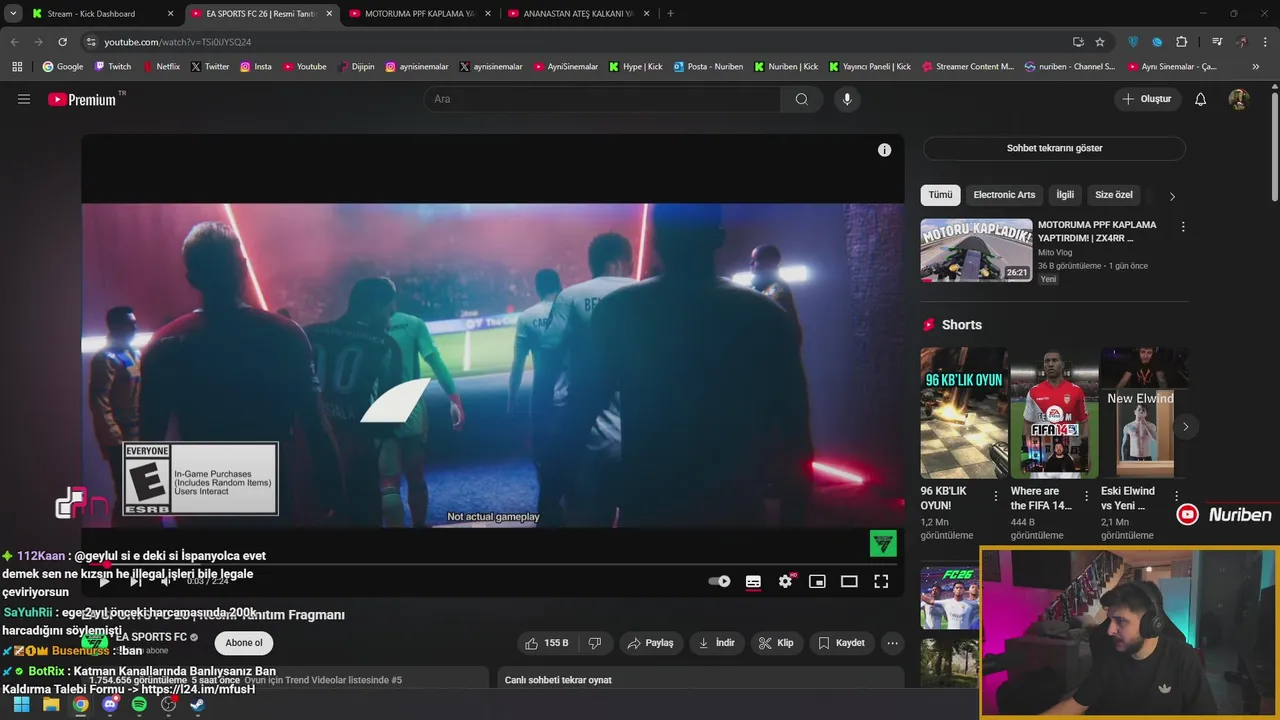1280x720 pixels.
Task: Download the video with İndir
Action: point(717,643)
